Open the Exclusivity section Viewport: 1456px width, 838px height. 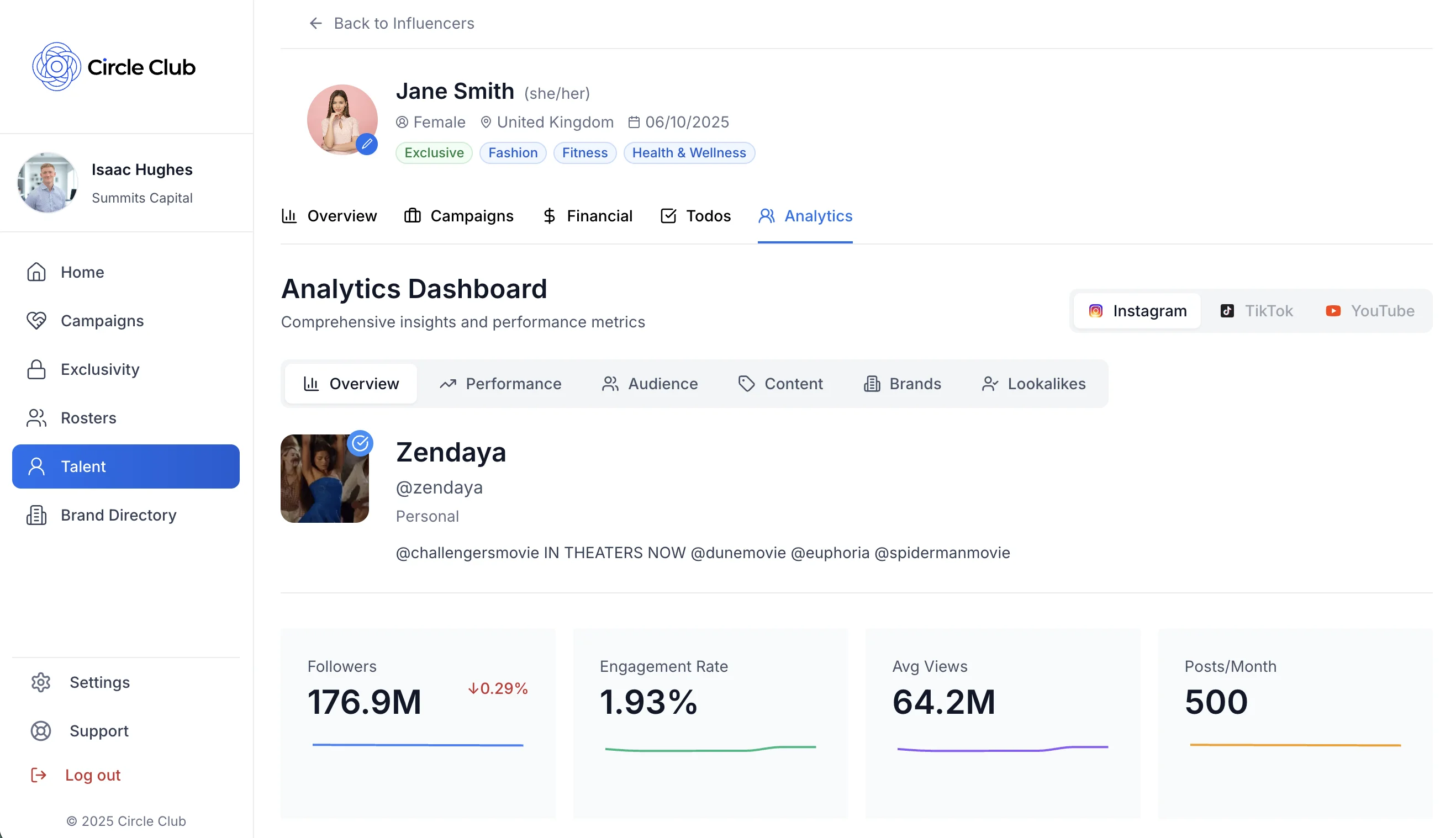pos(99,369)
